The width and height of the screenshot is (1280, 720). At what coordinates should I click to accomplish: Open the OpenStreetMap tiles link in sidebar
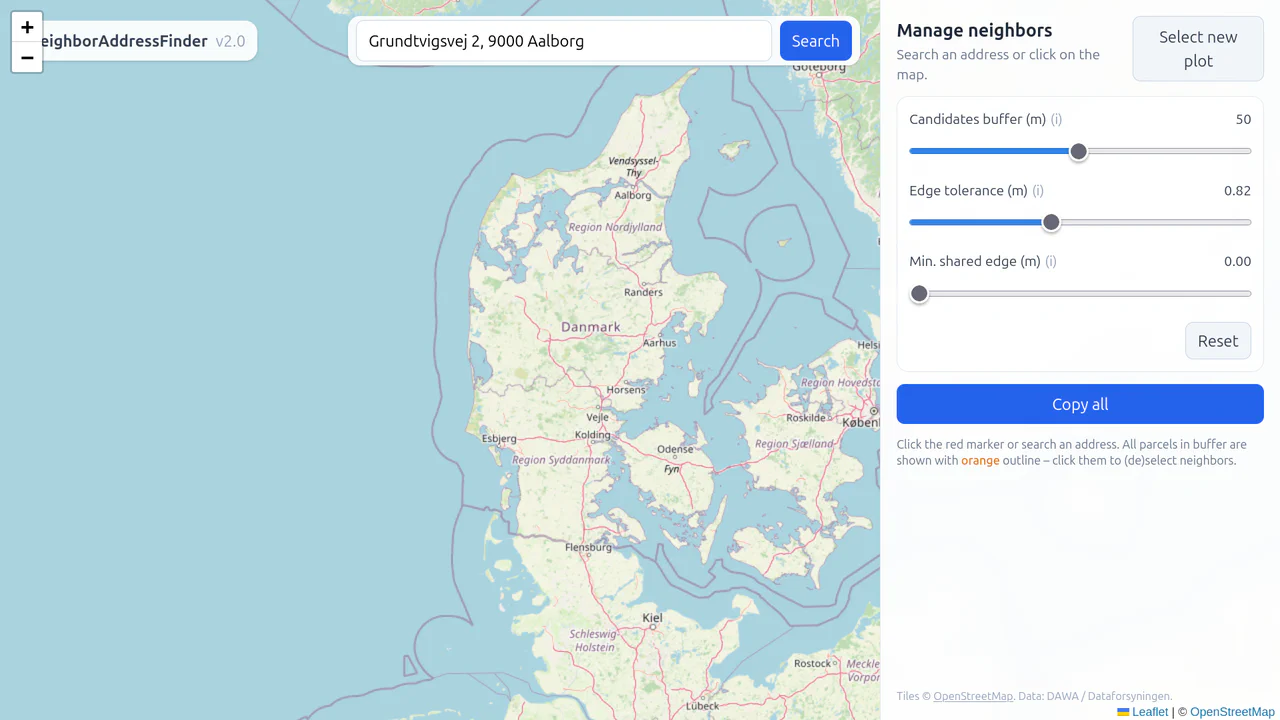click(x=973, y=696)
